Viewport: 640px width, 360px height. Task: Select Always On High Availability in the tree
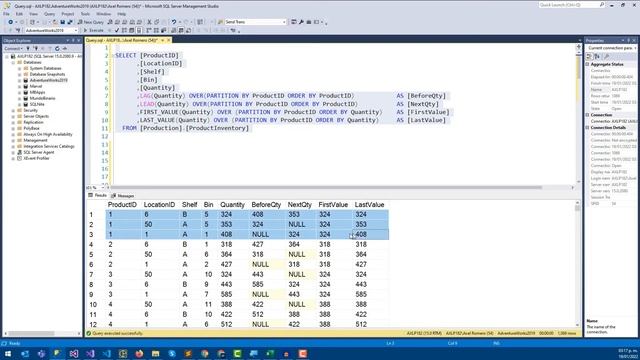[x=48, y=134]
